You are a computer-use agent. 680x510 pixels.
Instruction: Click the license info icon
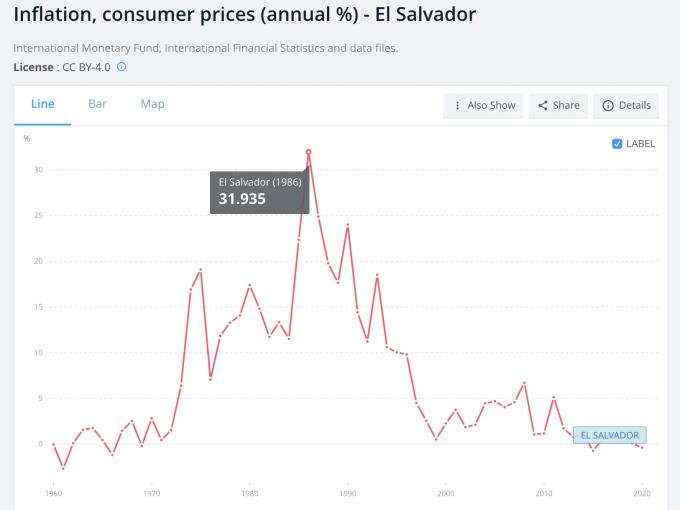[x=122, y=67]
